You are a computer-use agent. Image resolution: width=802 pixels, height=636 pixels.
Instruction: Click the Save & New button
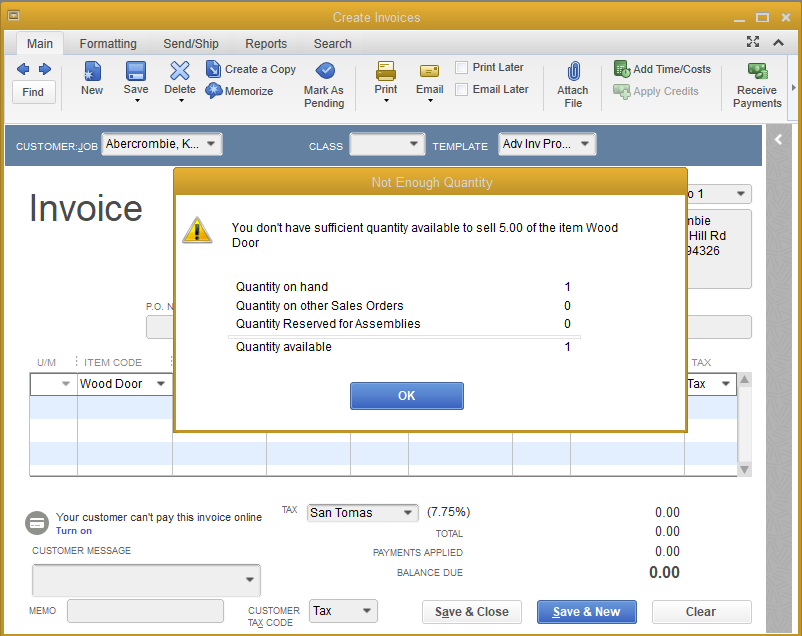coord(586,612)
